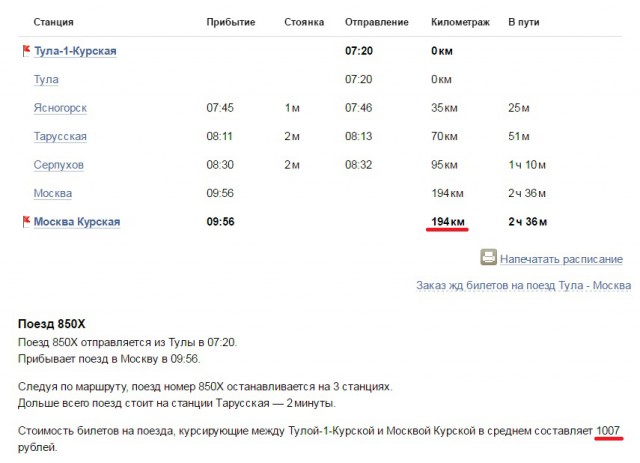Select departure time 08:13 for Тарусская
Image resolution: width=640 pixels, height=463 pixels.
(x=358, y=136)
